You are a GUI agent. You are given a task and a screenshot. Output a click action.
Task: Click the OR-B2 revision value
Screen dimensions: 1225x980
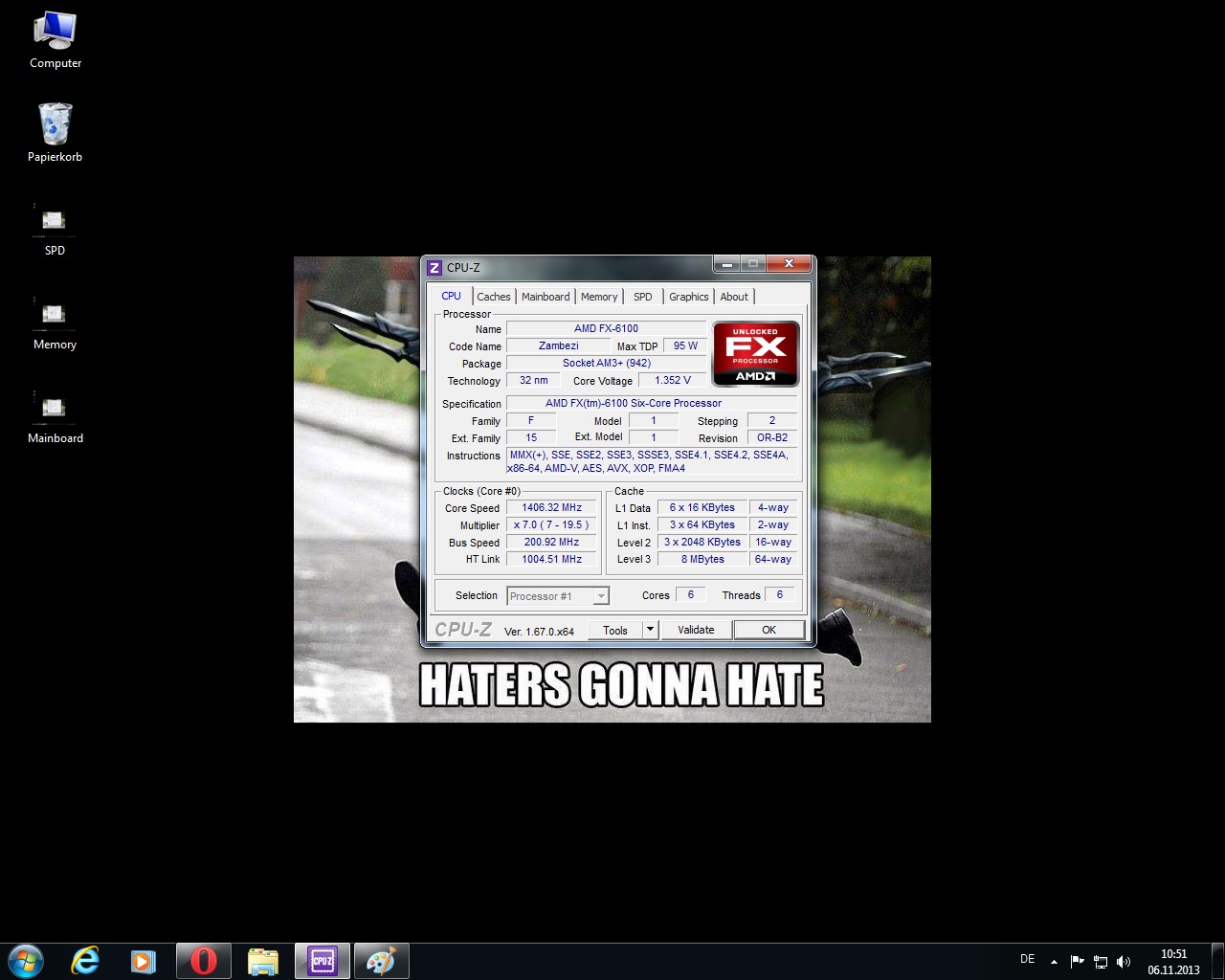(771, 437)
